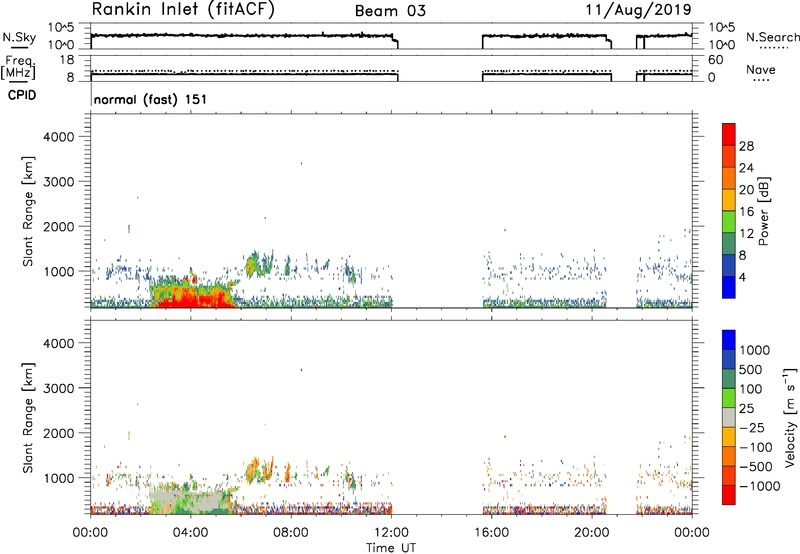Click the date '11/Aug/2019'
The width and height of the screenshot is (800, 554).
[x=638, y=10]
